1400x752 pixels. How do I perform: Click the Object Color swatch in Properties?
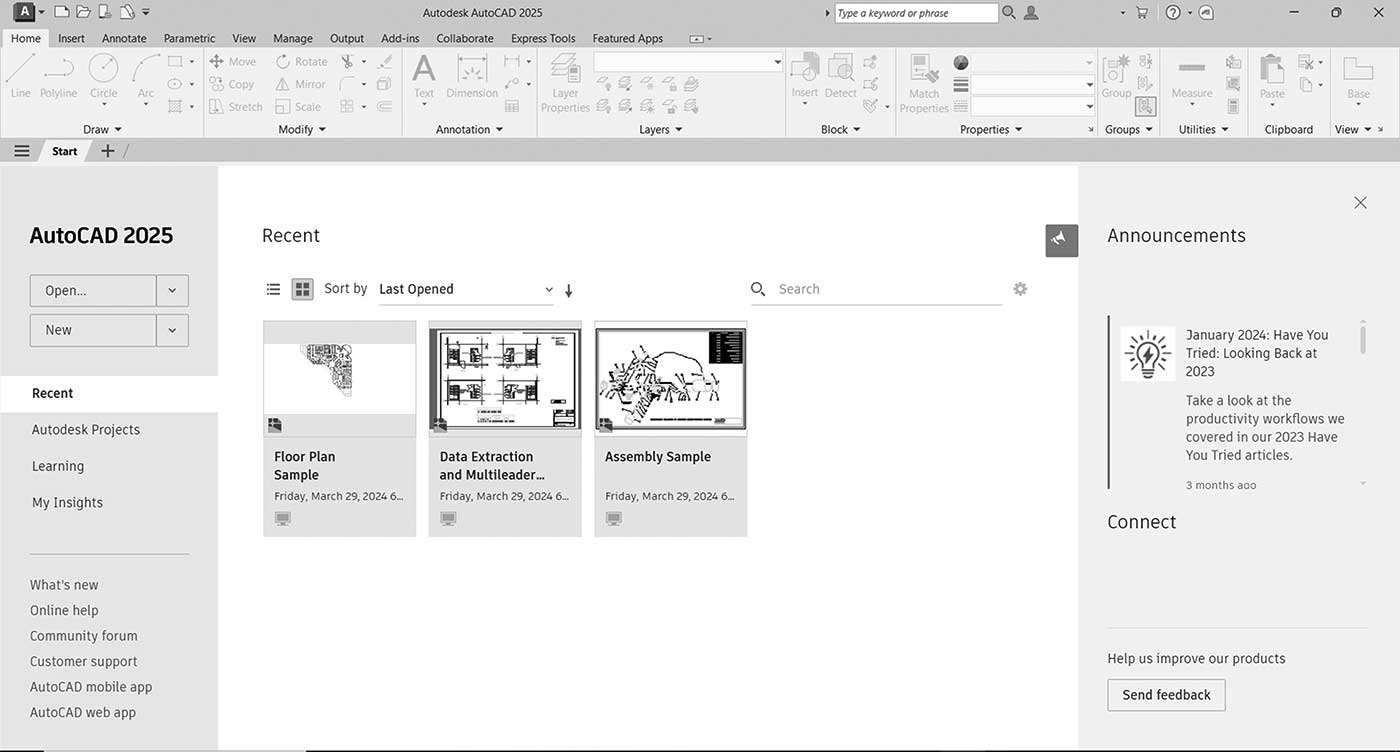coord(961,62)
